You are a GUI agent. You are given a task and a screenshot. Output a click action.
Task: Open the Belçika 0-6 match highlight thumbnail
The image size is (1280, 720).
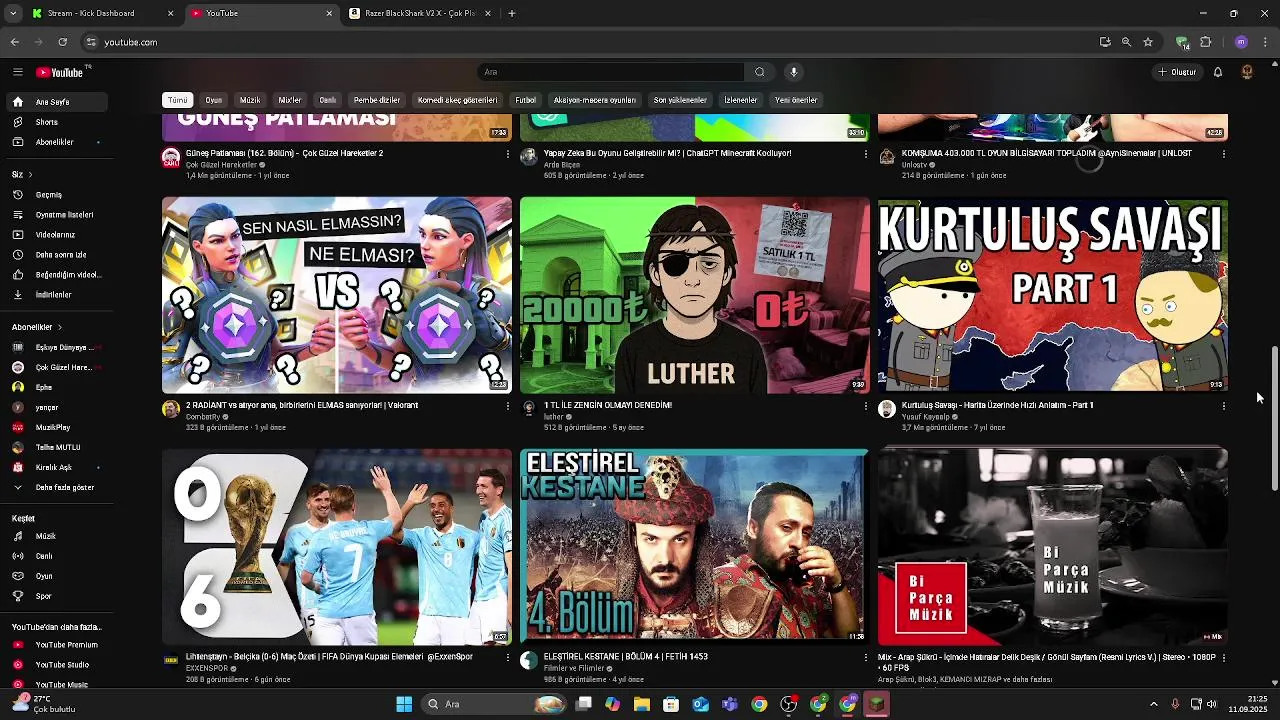[337, 546]
